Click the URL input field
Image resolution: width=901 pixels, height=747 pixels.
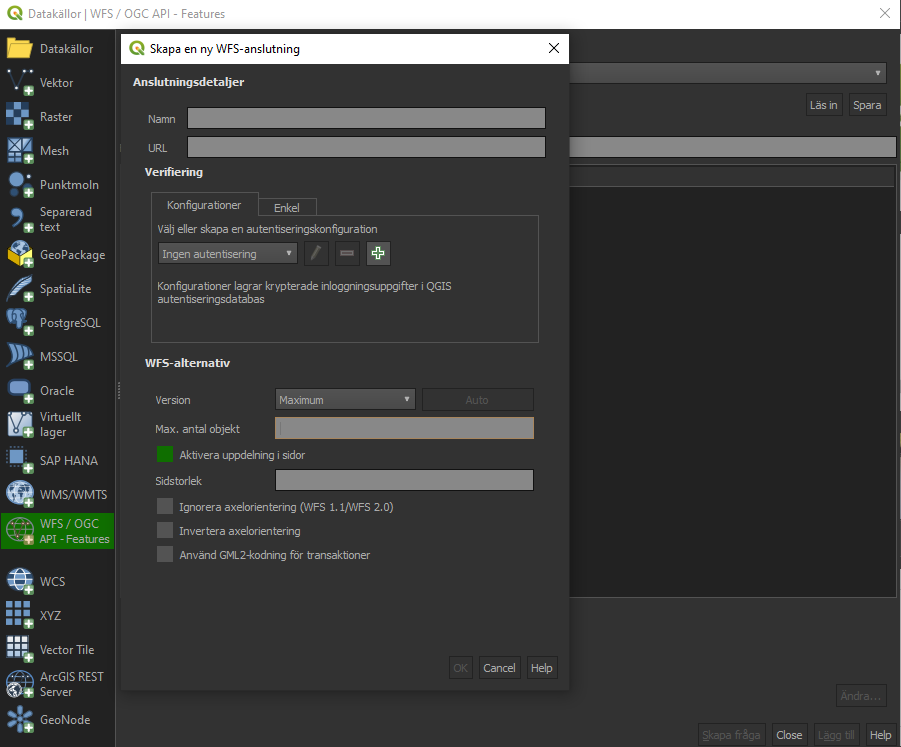(x=366, y=147)
